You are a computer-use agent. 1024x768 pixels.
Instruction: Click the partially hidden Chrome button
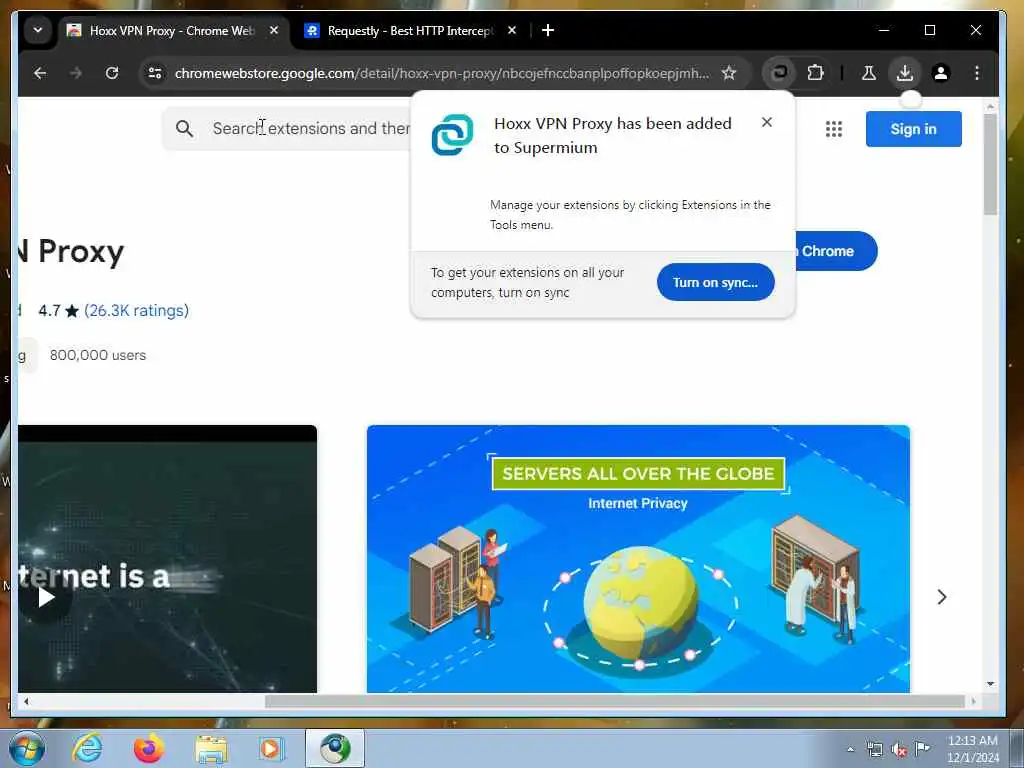click(x=836, y=251)
